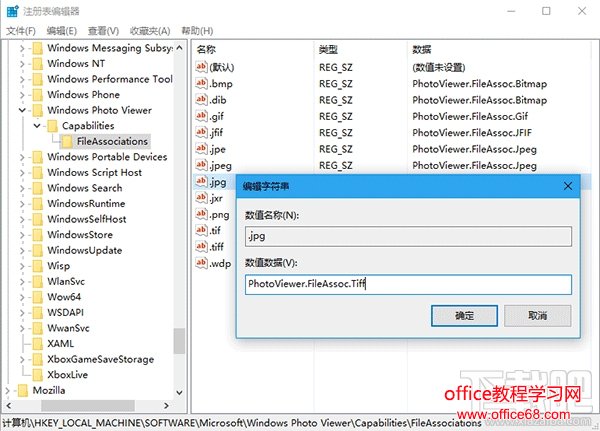Click the Registry Editor app icon in title bar
Viewport: 600px width, 431px height.
click(x=12, y=11)
